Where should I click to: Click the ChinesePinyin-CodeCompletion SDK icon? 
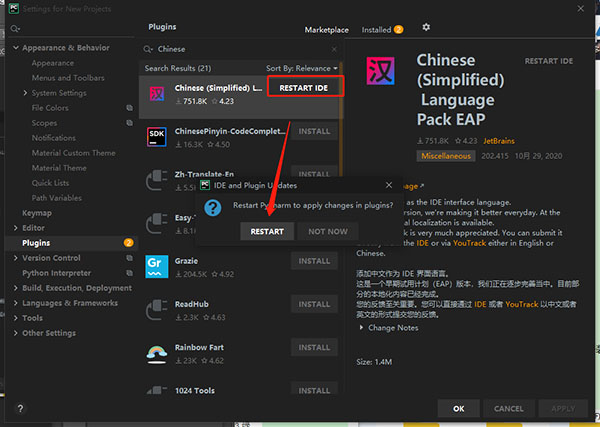click(157, 137)
